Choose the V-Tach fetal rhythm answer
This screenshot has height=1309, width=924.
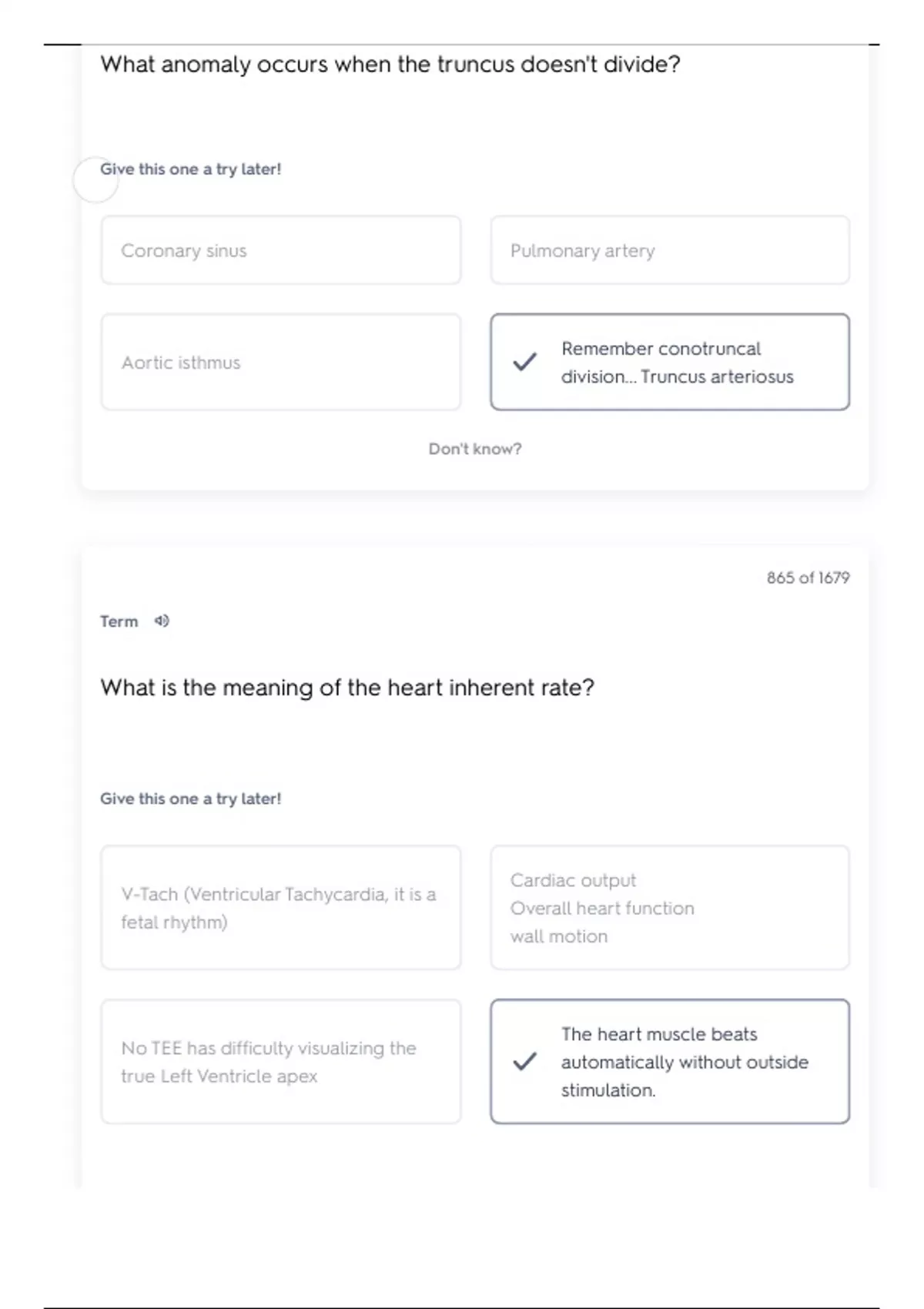(281, 908)
